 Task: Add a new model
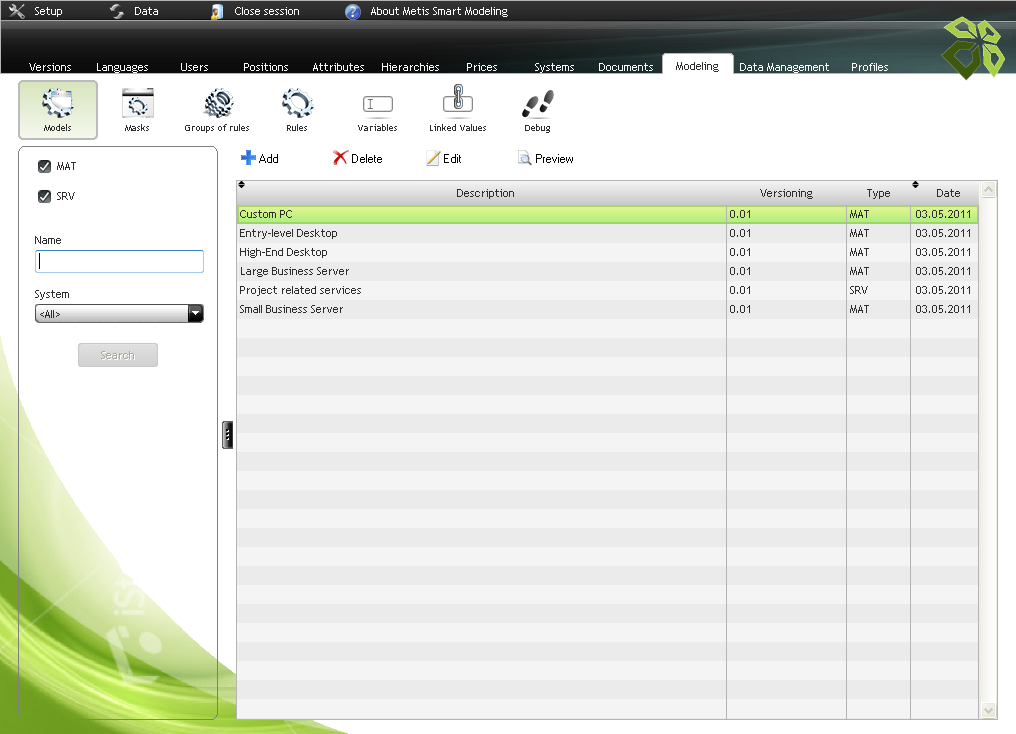(260, 158)
